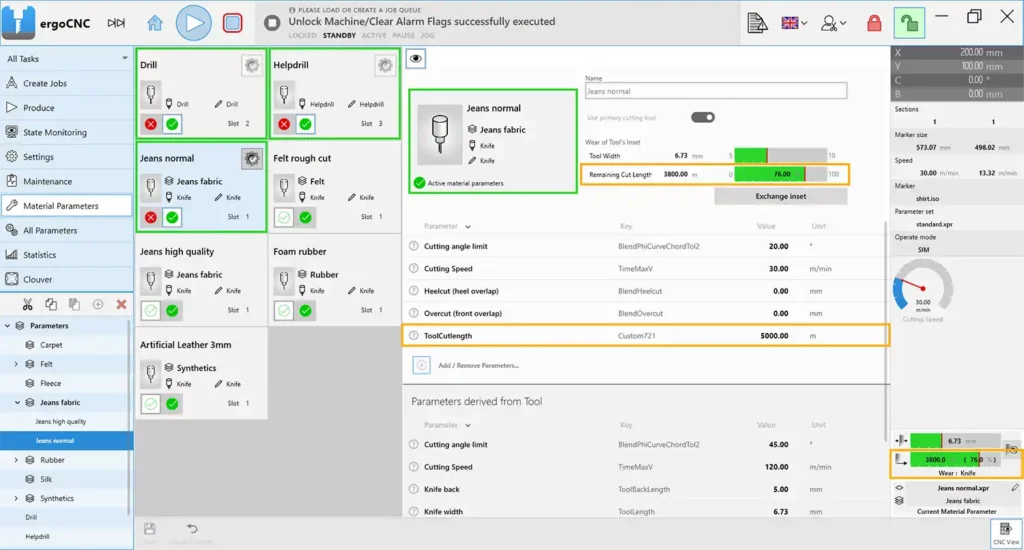Click the green unlocked padlock icon
The image size is (1024, 550).
coord(910,24)
